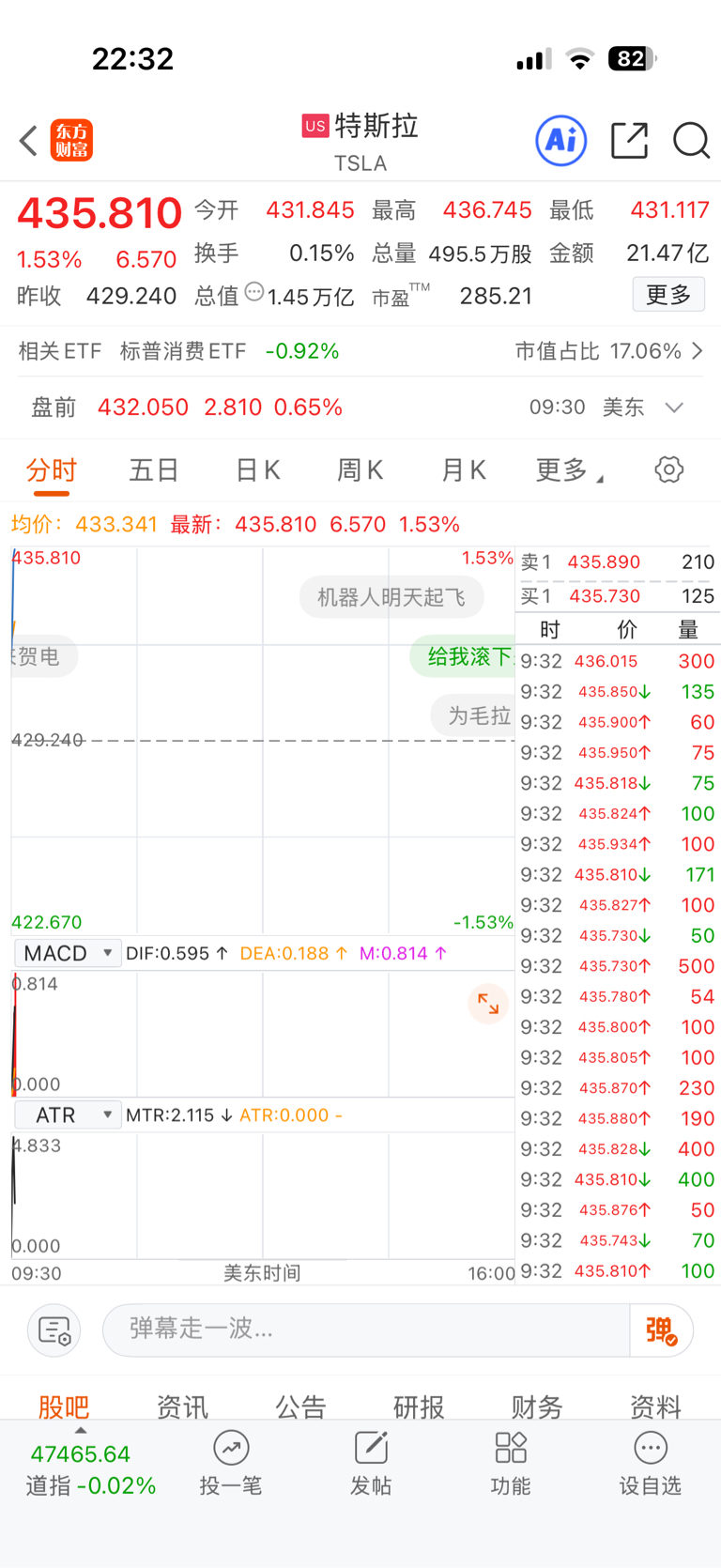Screen dimensions: 721x1568
Task: Show more quote details with 更多 button
Action: click(668, 295)
